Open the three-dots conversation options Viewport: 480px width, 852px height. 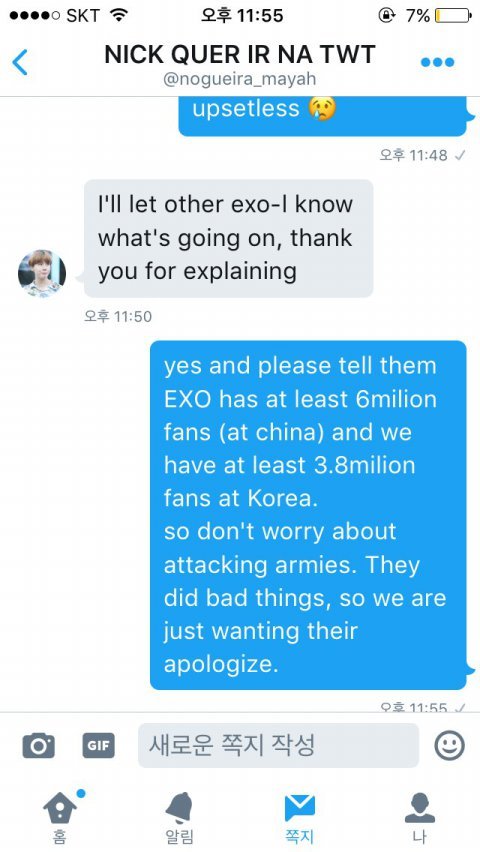[438, 62]
